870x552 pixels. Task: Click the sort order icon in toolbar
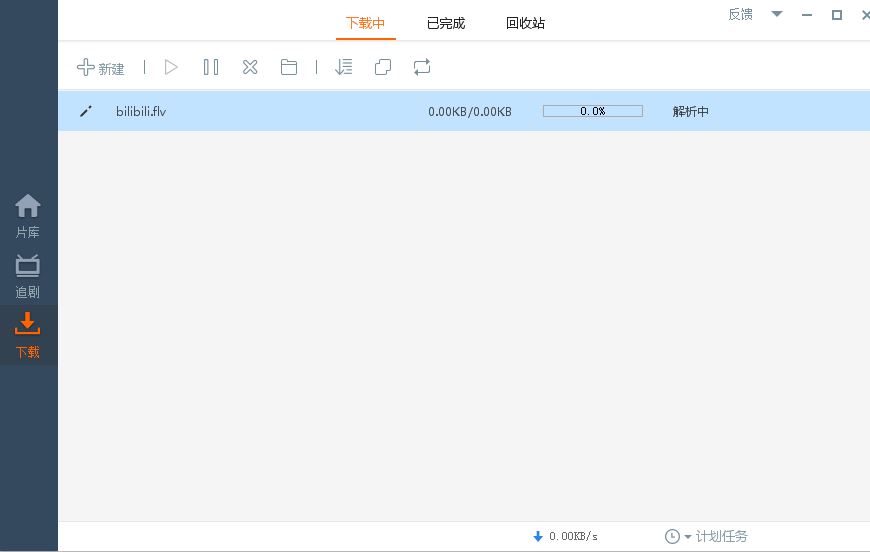343,67
